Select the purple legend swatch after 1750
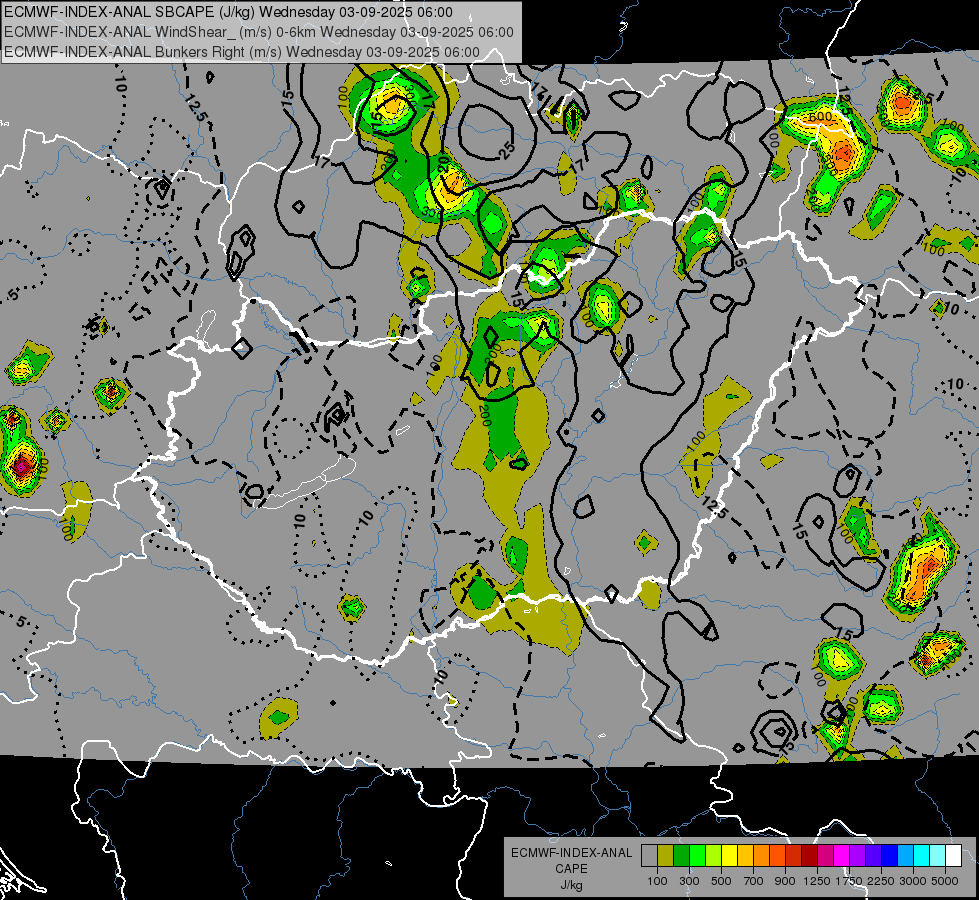 (857, 855)
